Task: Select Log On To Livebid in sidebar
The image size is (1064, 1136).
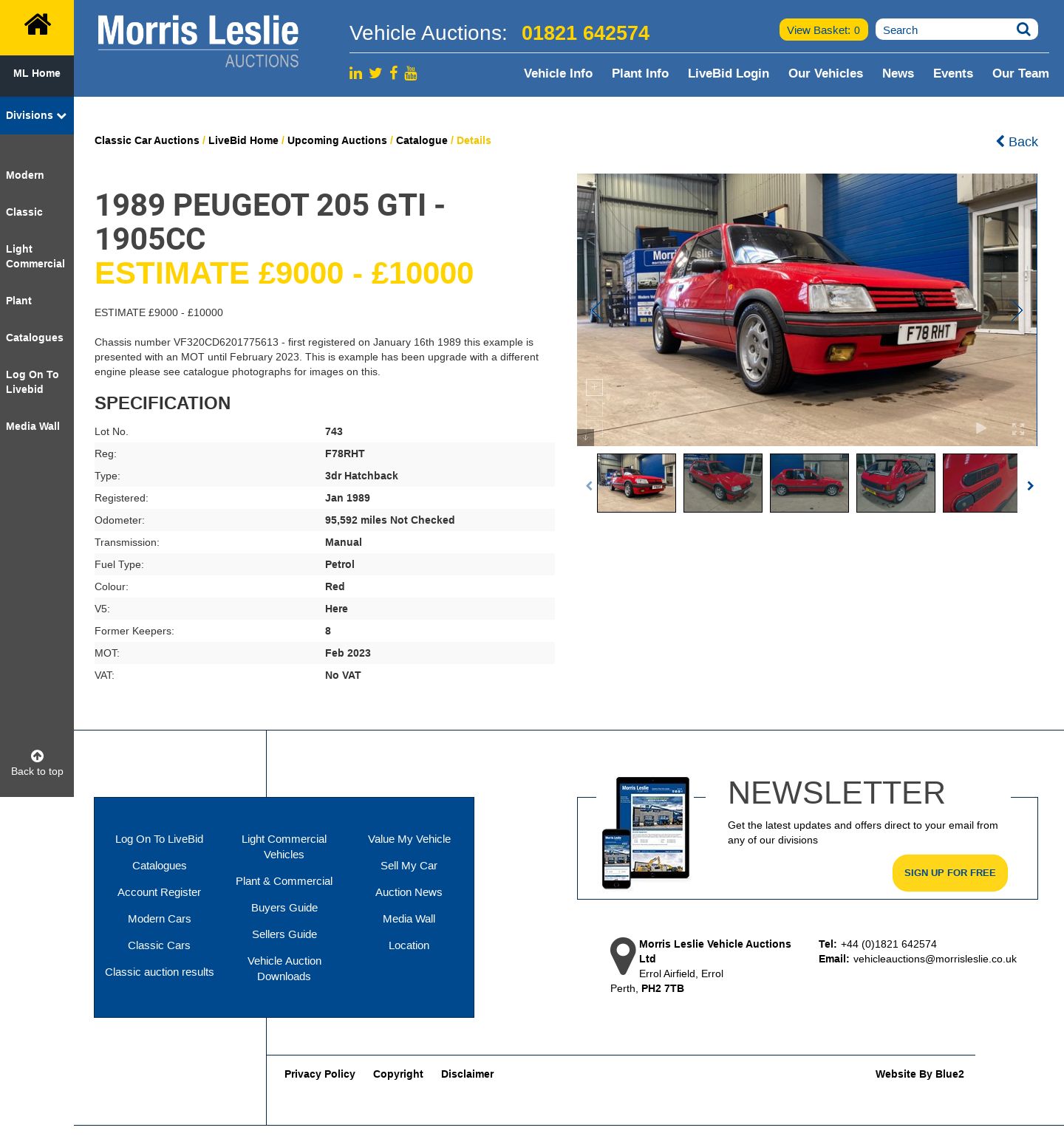Action: [33, 382]
